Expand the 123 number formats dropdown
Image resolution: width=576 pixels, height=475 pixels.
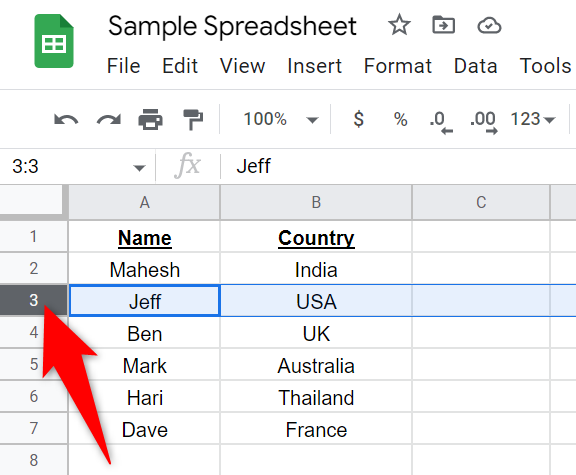pyautogui.click(x=533, y=119)
